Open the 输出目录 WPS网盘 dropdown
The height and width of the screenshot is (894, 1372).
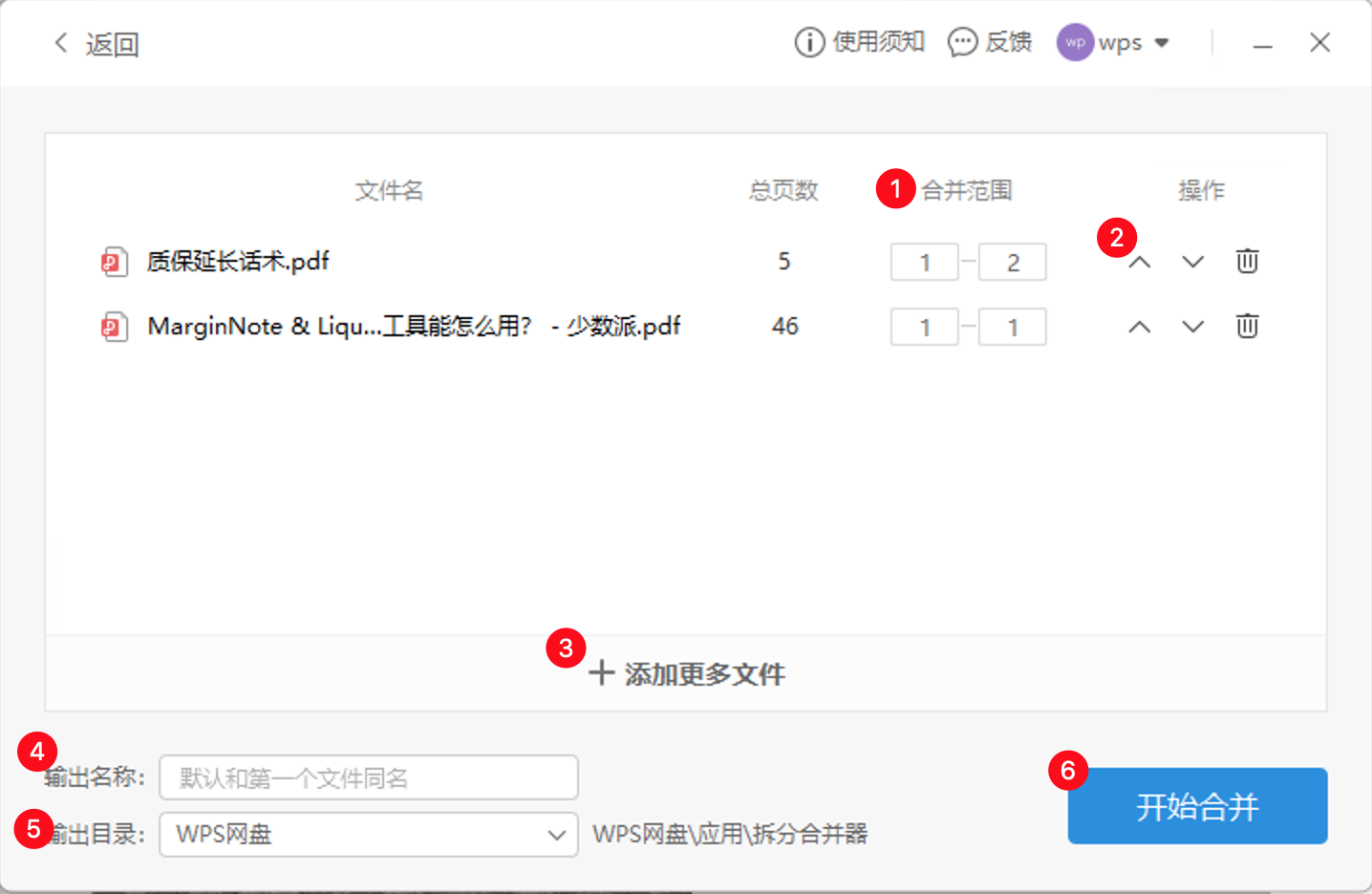click(557, 834)
